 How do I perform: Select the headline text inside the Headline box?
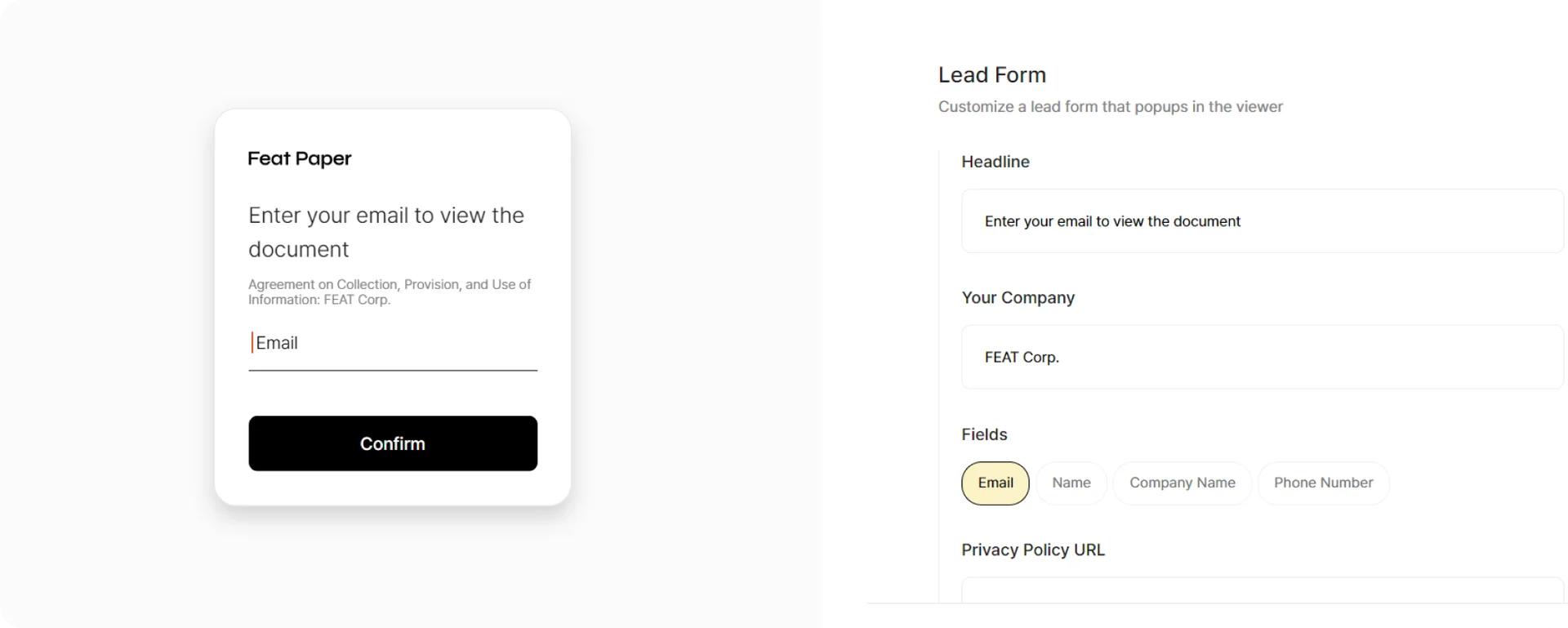point(1112,221)
